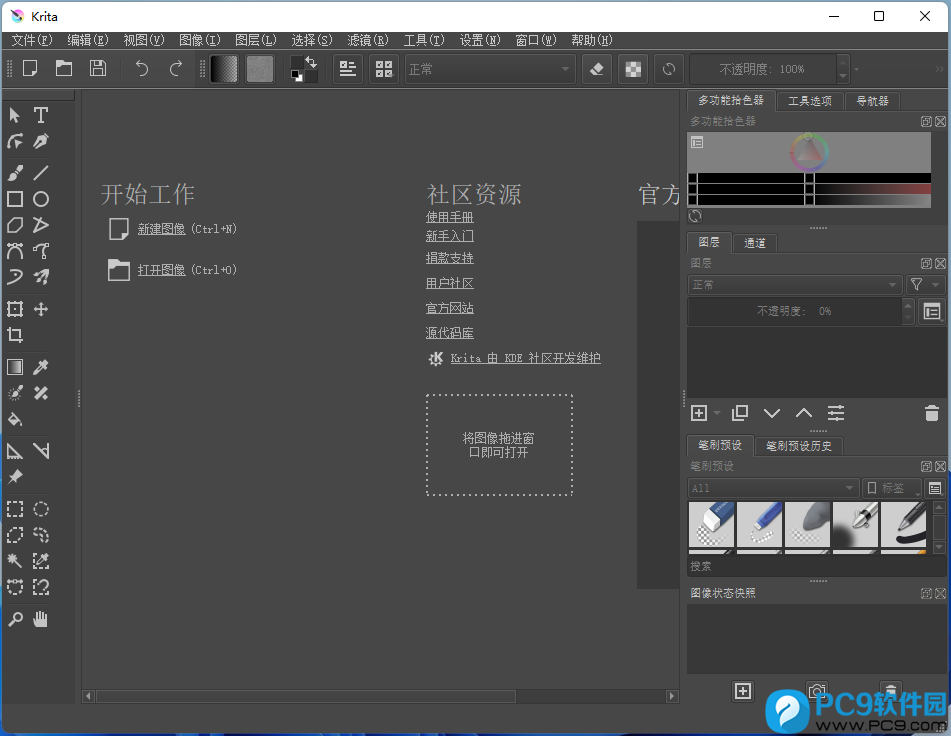Select the Rectangle tool

click(15, 199)
